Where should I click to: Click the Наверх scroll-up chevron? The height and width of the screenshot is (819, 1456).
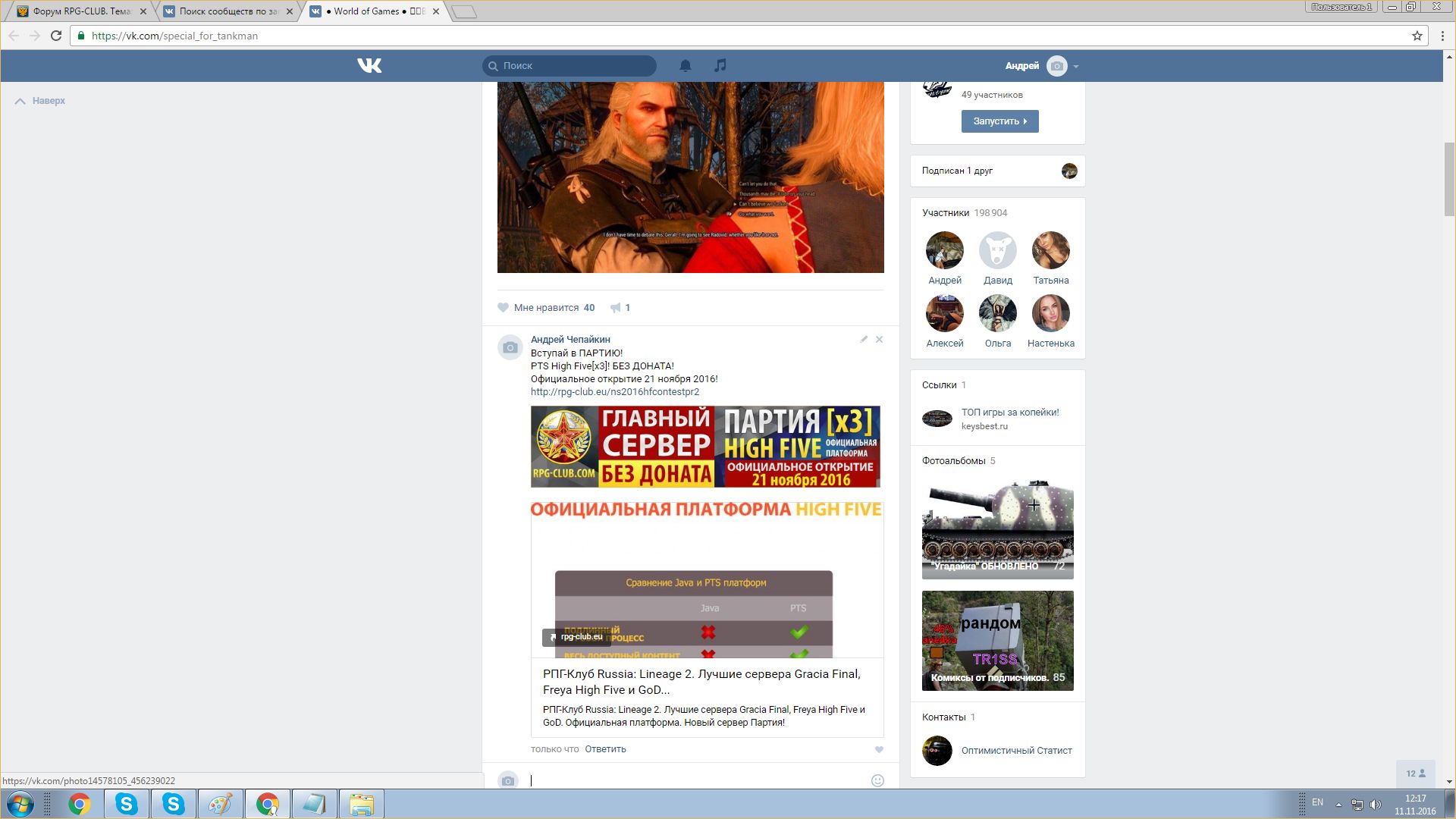click(20, 101)
